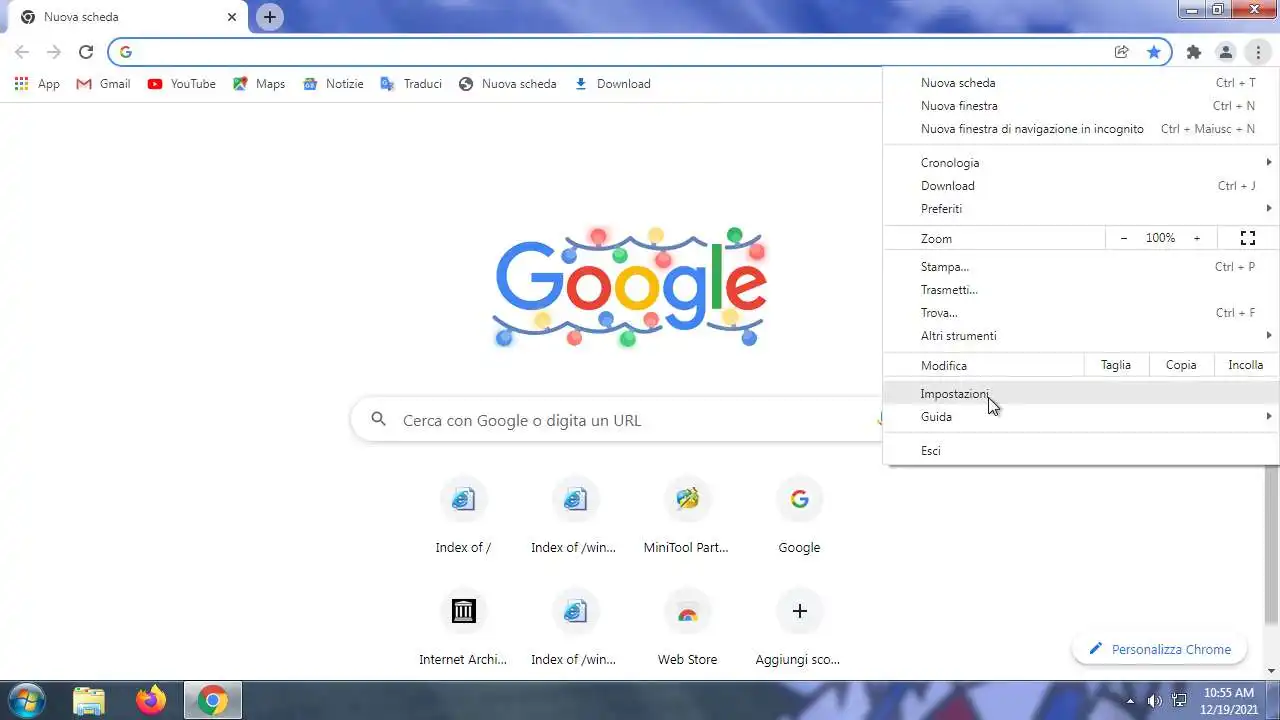The height and width of the screenshot is (720, 1280).
Task: Click the reload page icon
Action: point(86,52)
